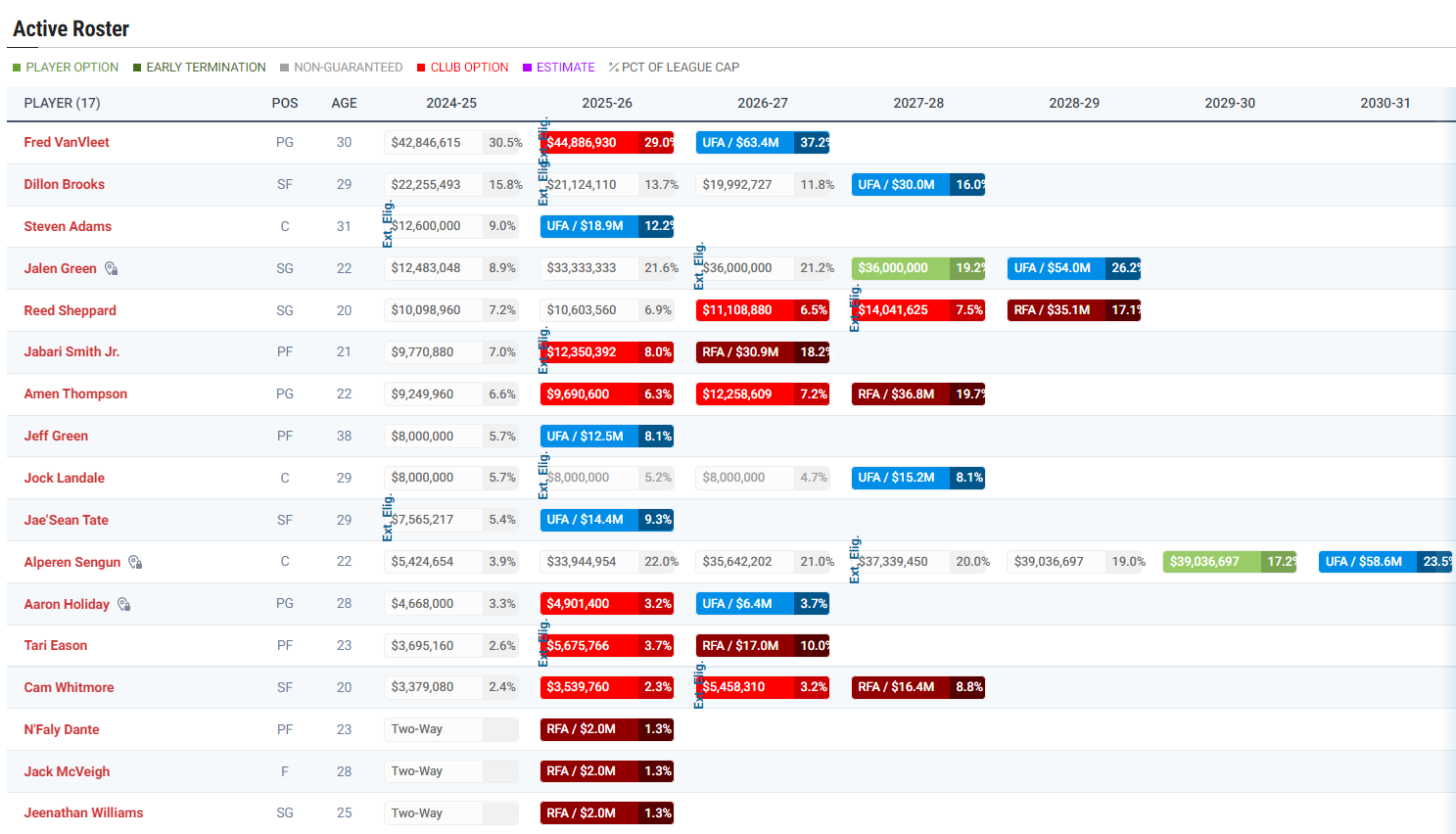Click the note icon beside Alperen Sengun
This screenshot has height=834, width=1456.
click(135, 562)
